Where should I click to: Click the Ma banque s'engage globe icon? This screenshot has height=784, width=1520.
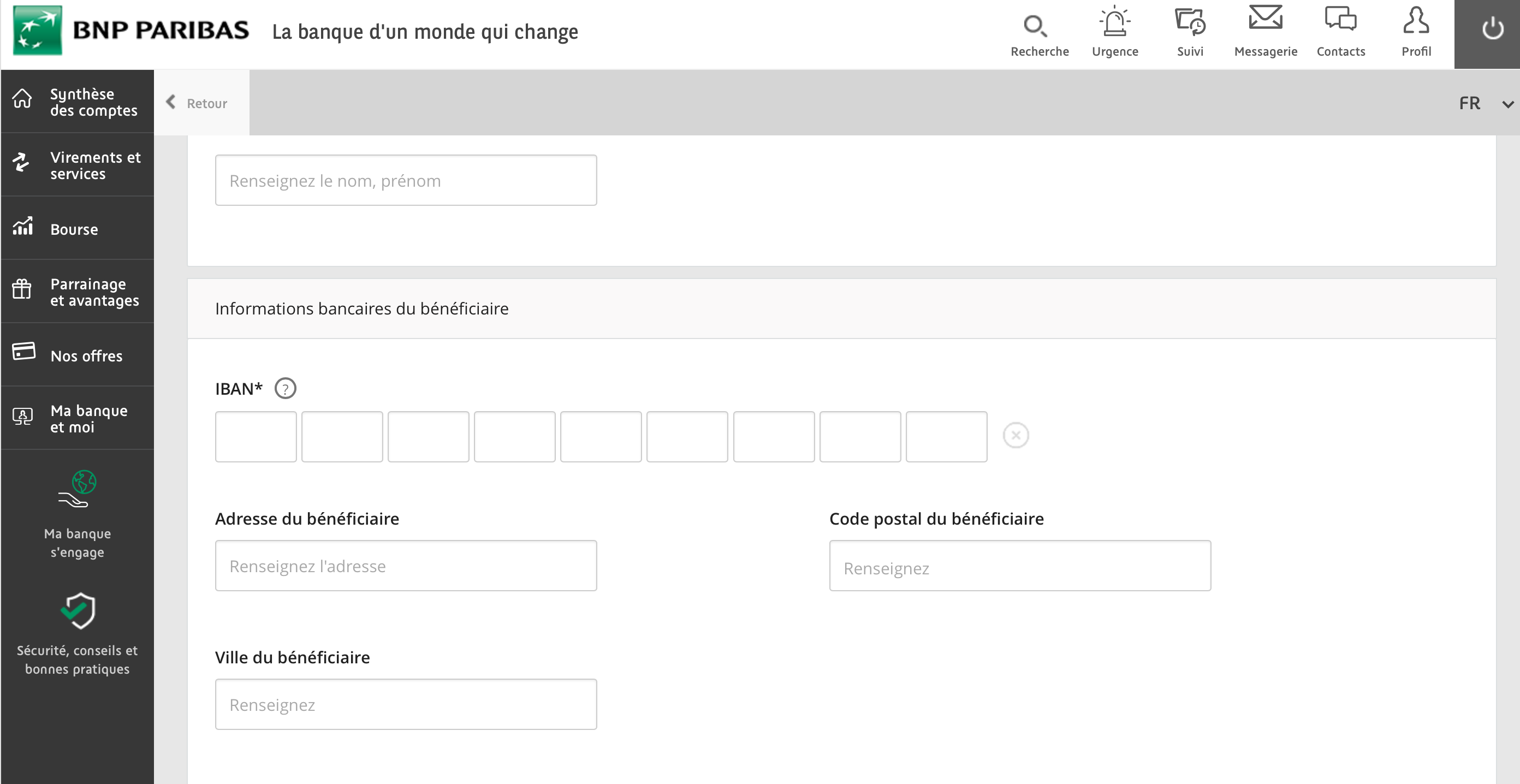coord(78,489)
